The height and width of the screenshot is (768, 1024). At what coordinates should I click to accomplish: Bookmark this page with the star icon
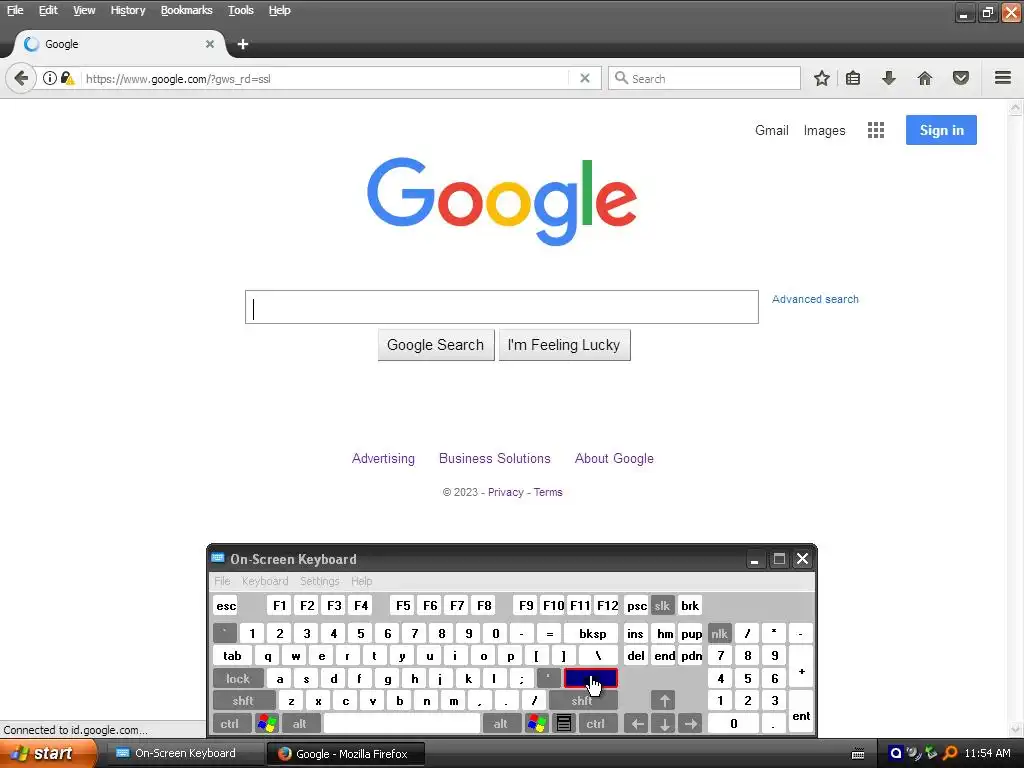click(822, 78)
